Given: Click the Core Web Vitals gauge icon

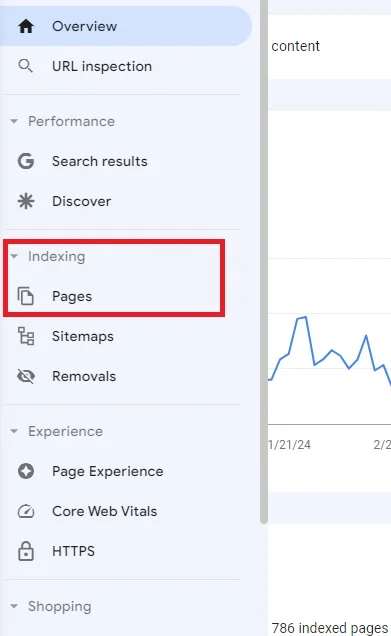Looking at the screenshot, I should [26, 511].
